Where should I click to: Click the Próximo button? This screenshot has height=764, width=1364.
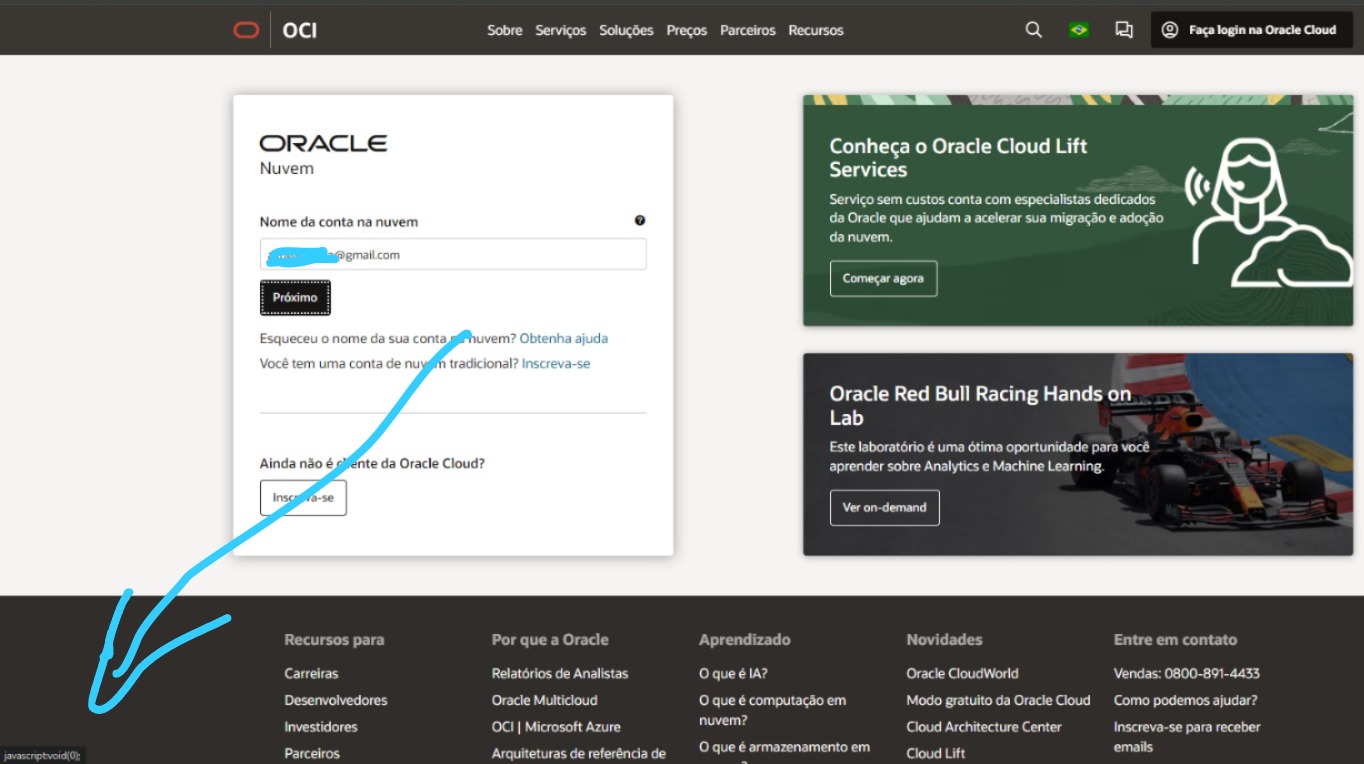tap(295, 297)
